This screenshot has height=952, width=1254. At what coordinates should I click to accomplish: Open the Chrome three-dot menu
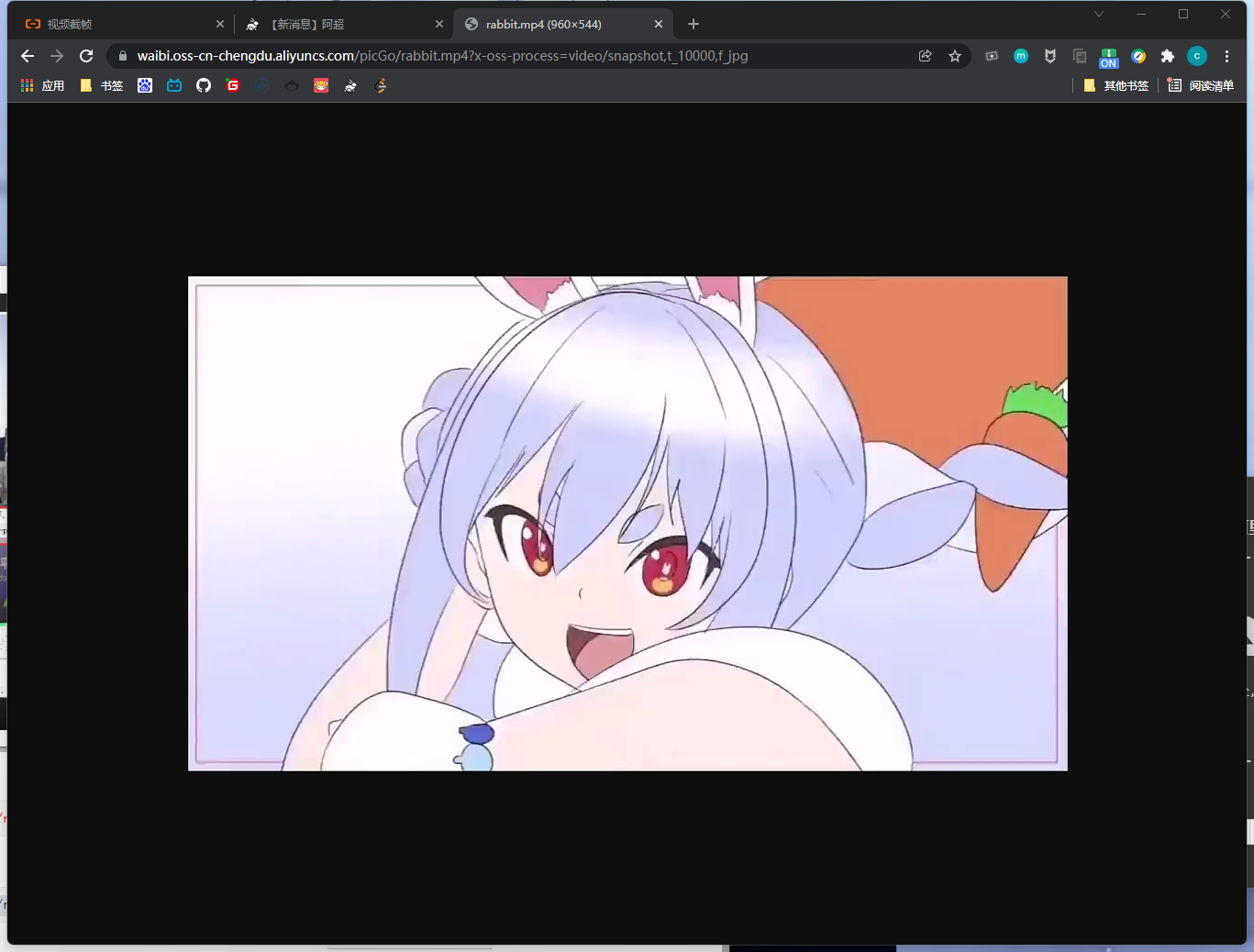coord(1226,56)
